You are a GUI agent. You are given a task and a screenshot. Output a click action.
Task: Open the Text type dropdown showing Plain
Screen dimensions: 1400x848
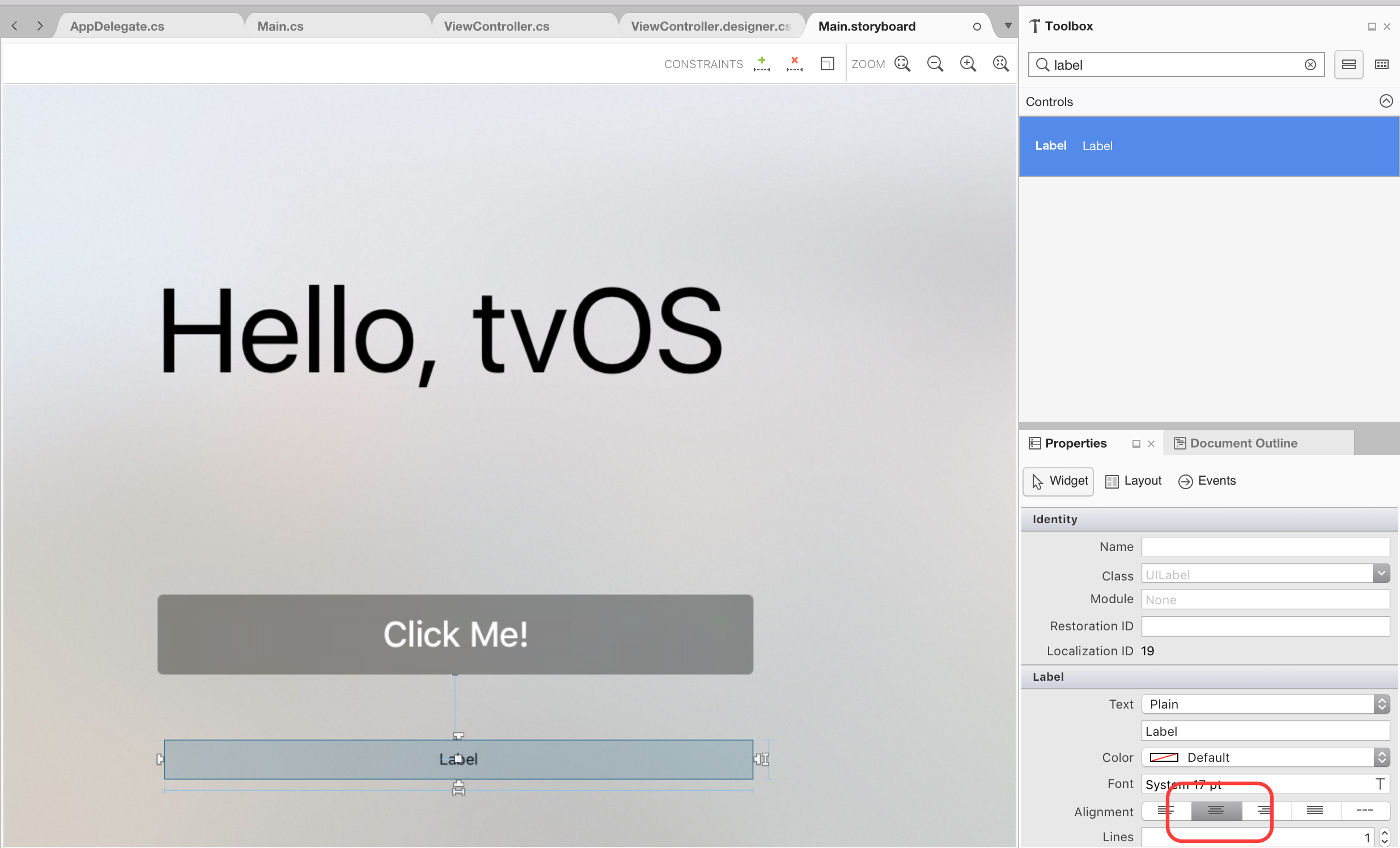click(x=1382, y=703)
